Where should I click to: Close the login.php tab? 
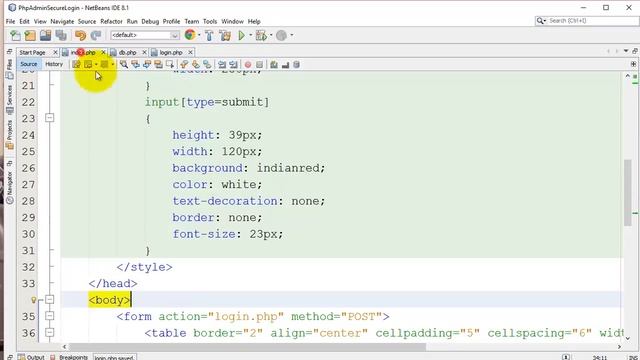pos(190,53)
